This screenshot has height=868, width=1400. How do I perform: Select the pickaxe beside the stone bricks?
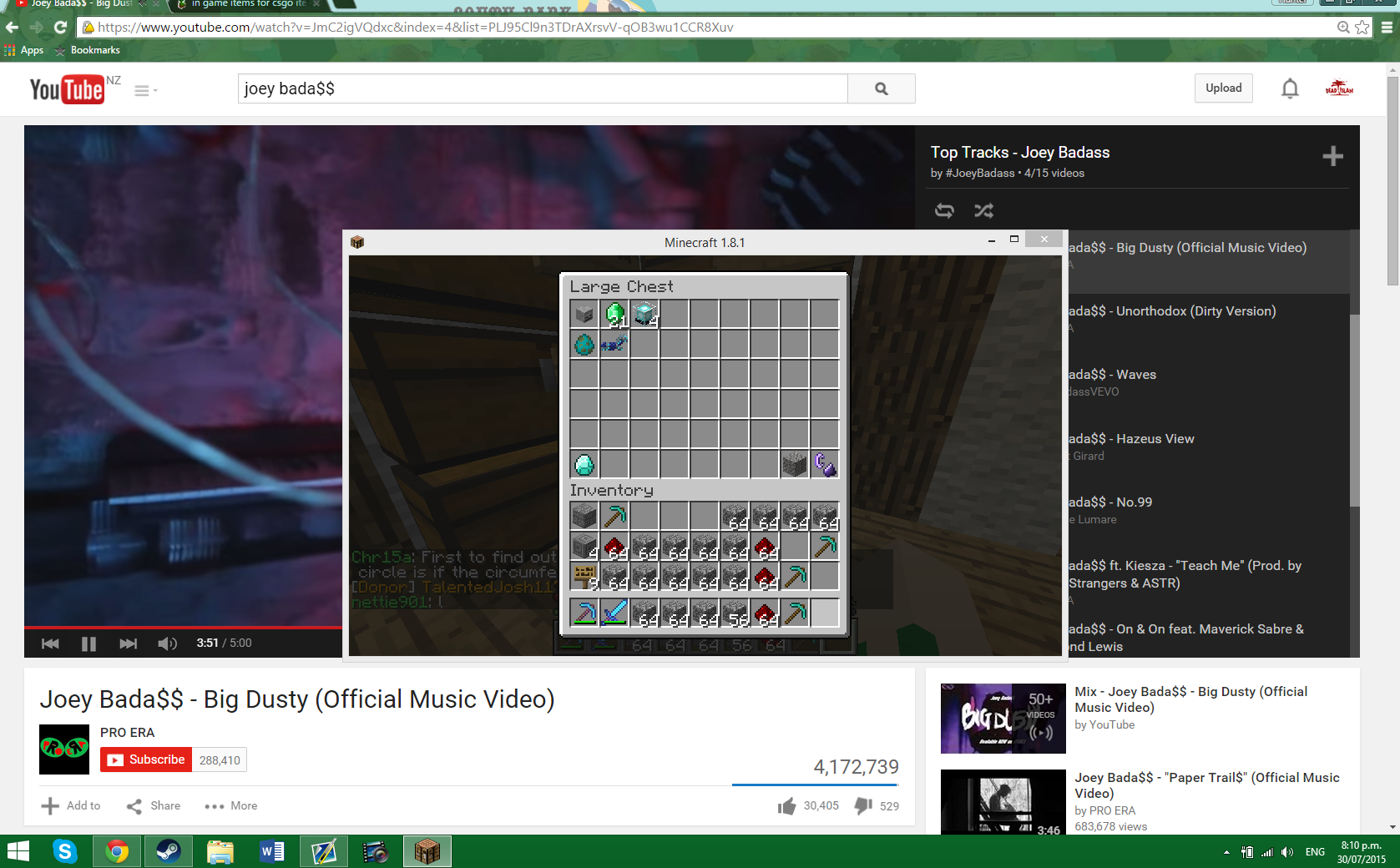pyautogui.click(x=614, y=517)
